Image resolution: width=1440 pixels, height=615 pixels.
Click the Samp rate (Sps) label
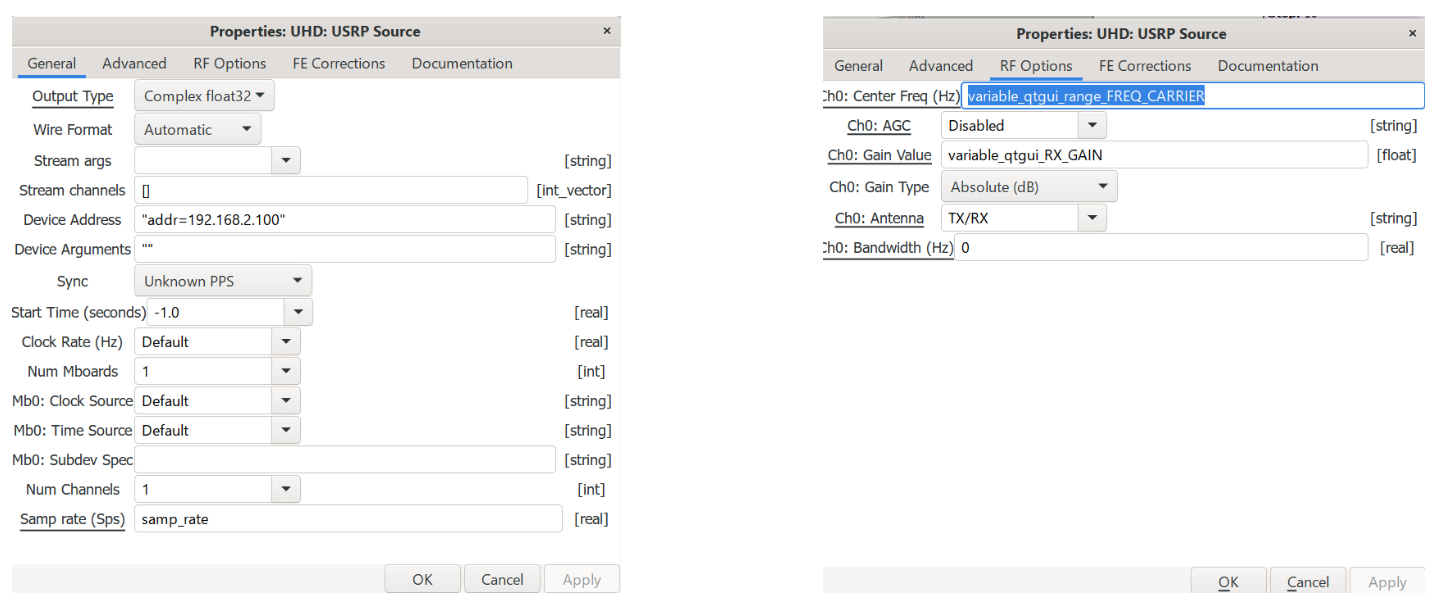point(72,519)
